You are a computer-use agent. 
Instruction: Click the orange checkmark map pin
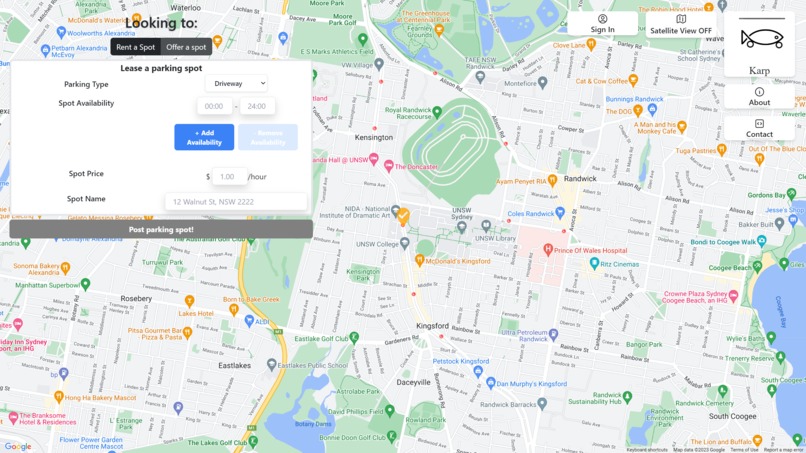[404, 216]
